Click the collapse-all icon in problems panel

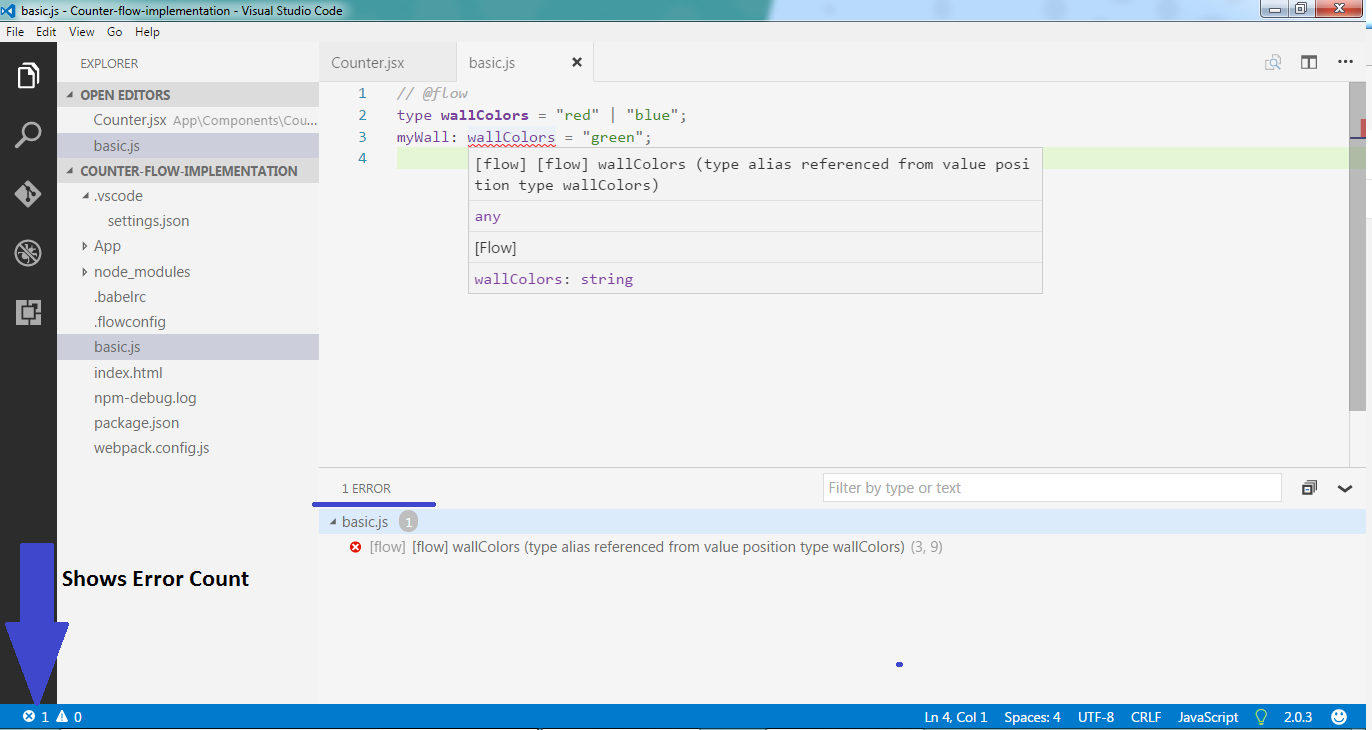[1309, 488]
